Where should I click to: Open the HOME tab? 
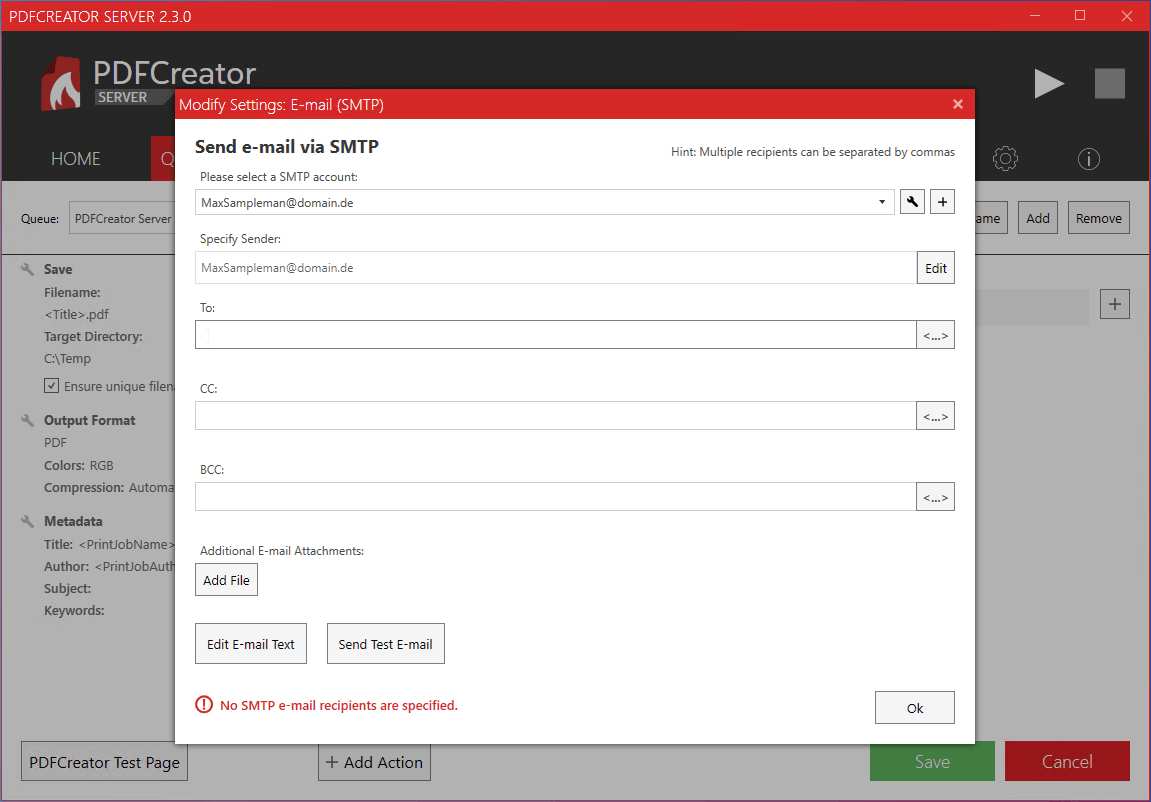point(76,158)
